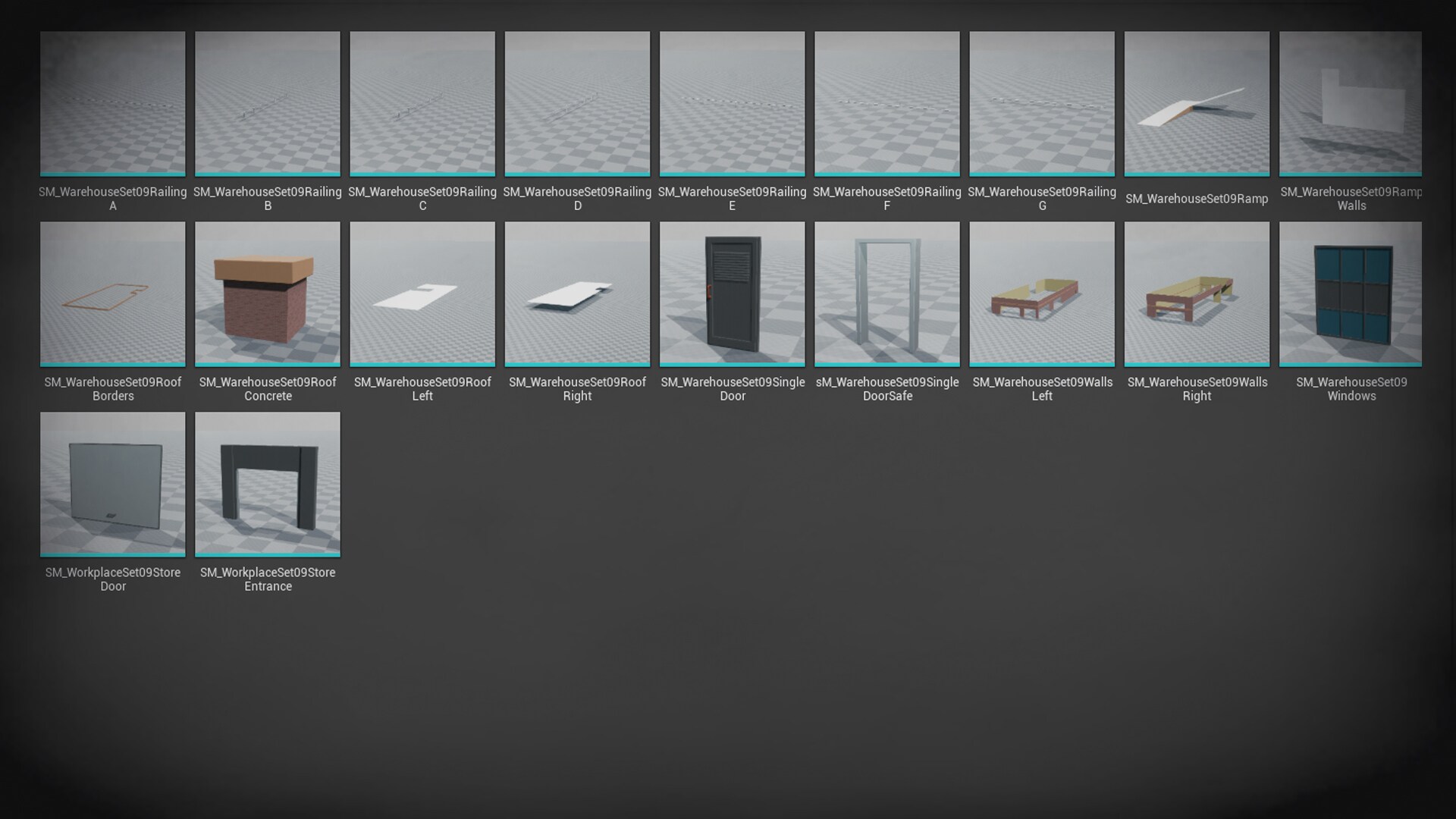Click the SM_WarehouseSet09RailingC preview
The image size is (1456, 819).
point(422,104)
